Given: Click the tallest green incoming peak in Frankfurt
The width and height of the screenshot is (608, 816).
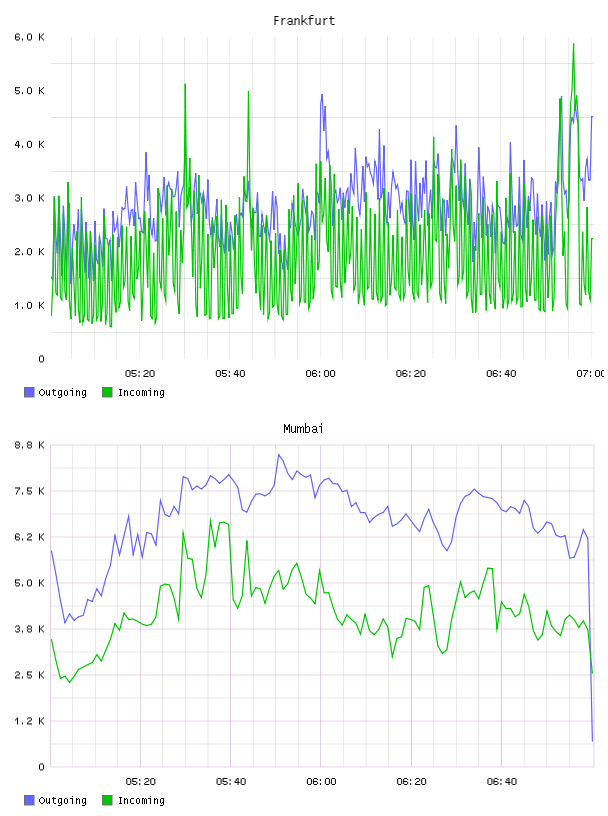Looking at the screenshot, I should (x=574, y=45).
